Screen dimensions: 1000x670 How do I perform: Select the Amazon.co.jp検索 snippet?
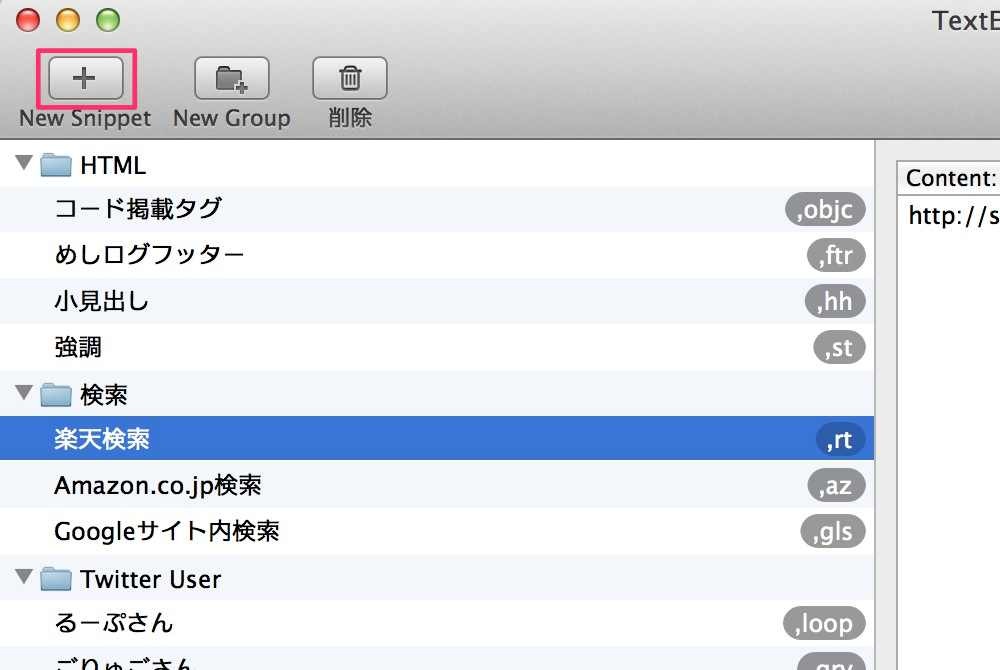click(437, 485)
